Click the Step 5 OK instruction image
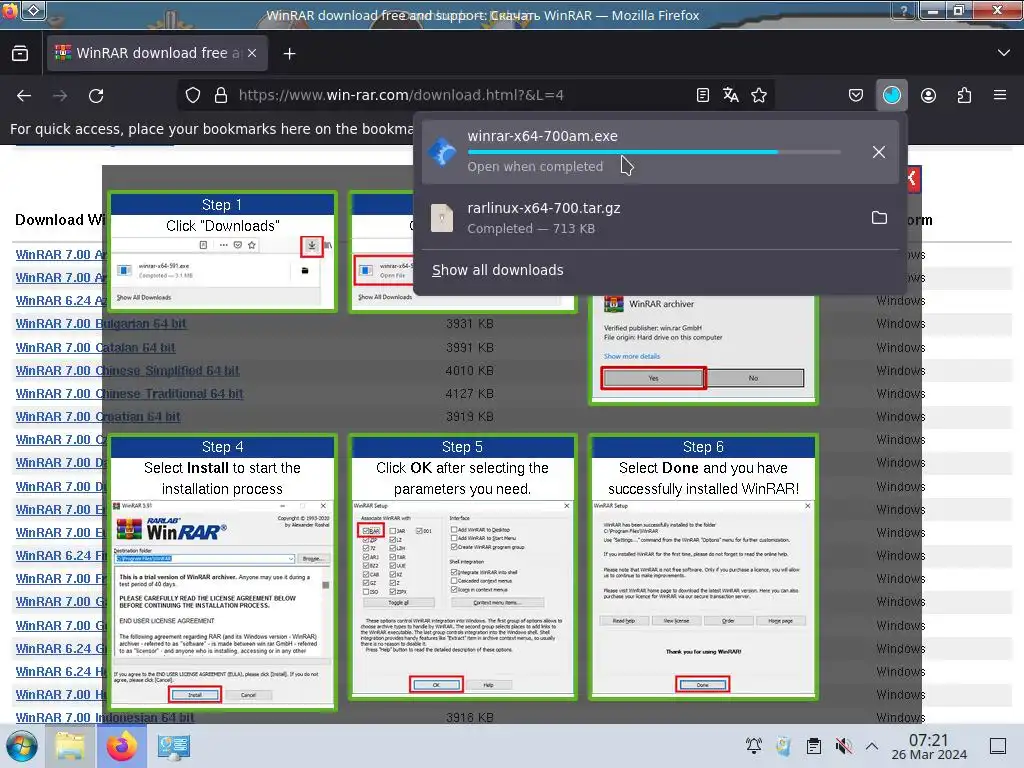 coord(462,567)
